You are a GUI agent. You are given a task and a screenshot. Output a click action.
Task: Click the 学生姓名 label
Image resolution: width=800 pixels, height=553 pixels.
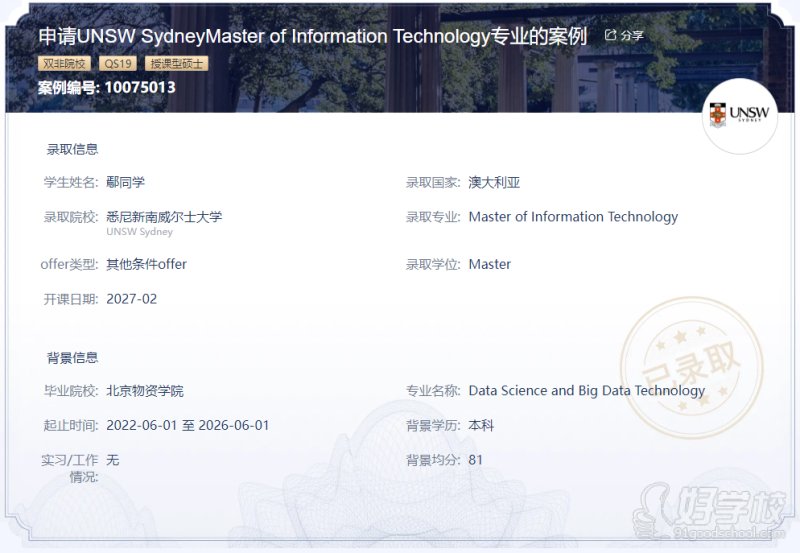71,182
